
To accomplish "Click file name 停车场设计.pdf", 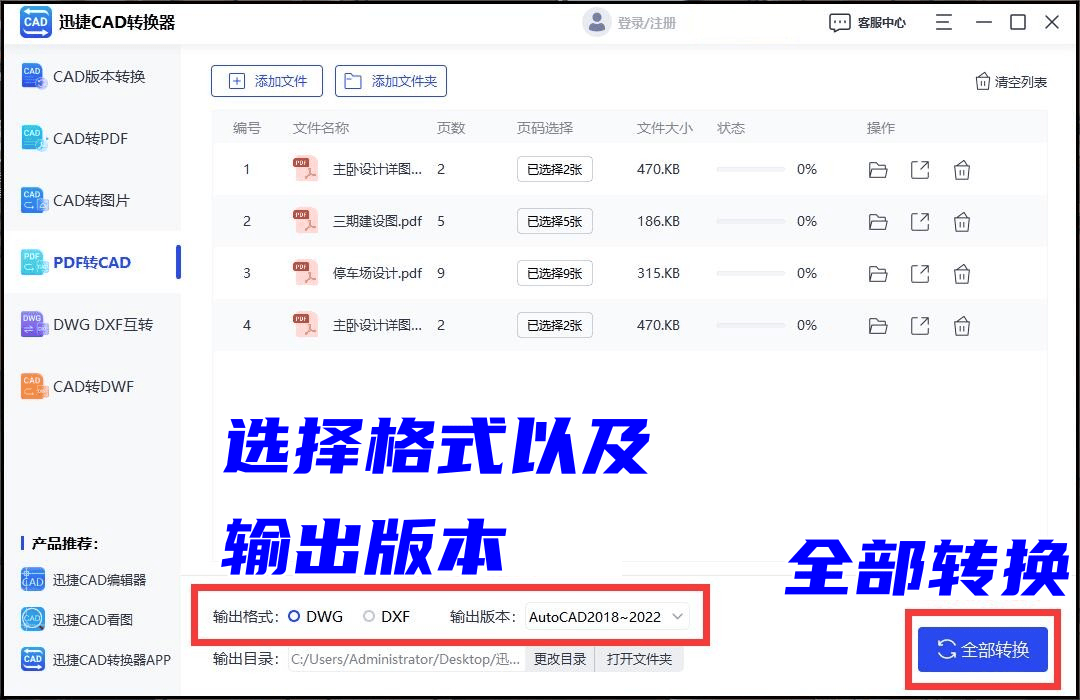I will coord(377,273).
